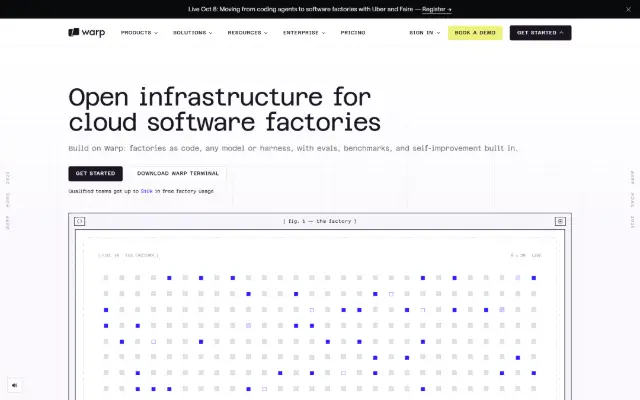Click the Get Started button in the header
The image size is (640, 400).
[540, 33]
